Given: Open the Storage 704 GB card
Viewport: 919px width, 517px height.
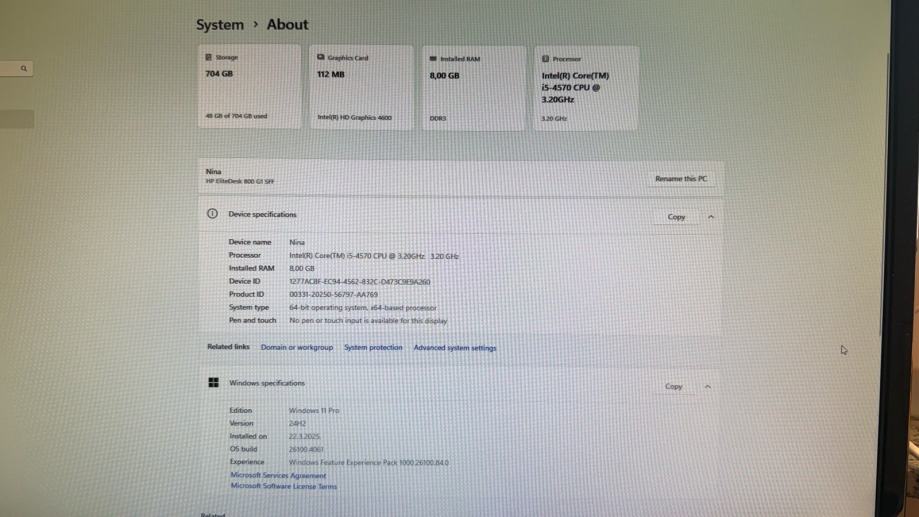Looking at the screenshot, I should [249, 86].
